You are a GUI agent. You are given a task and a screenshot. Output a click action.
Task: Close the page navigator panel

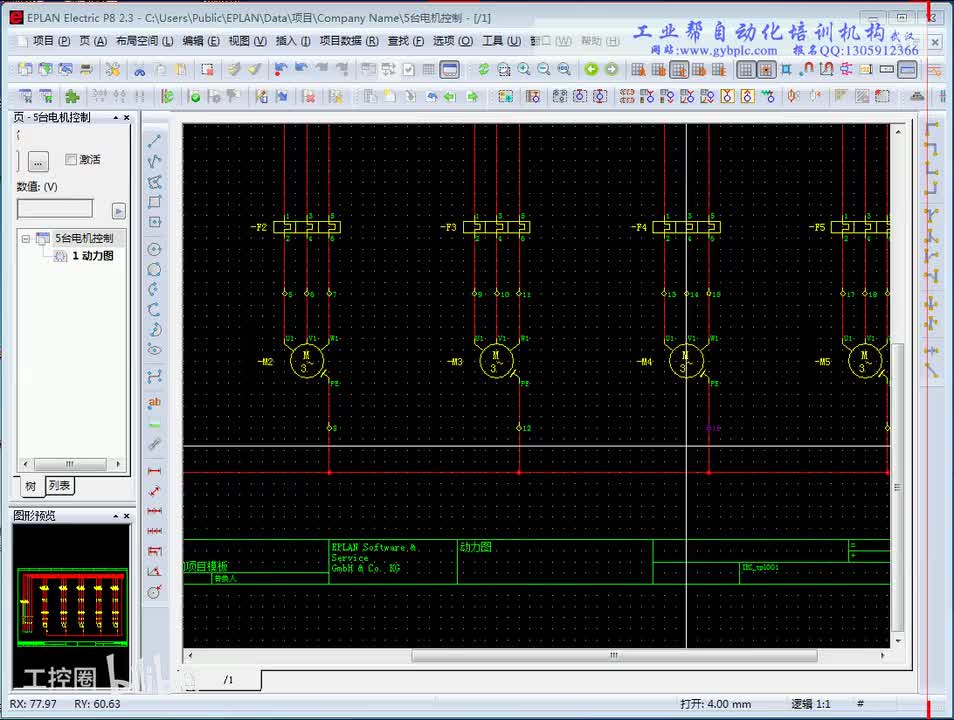click(127, 117)
